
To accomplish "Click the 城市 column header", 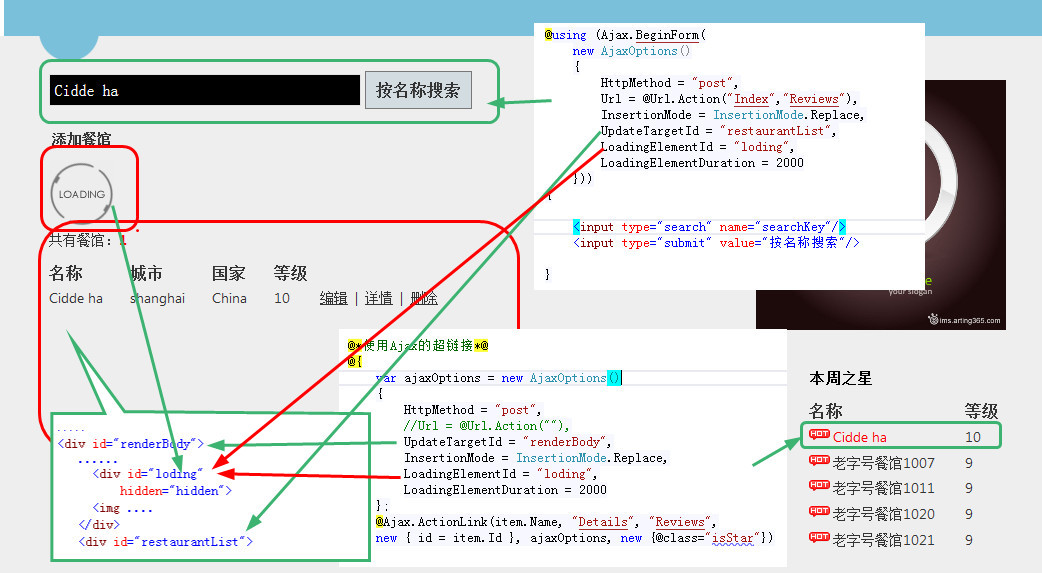I will click(x=146, y=273).
